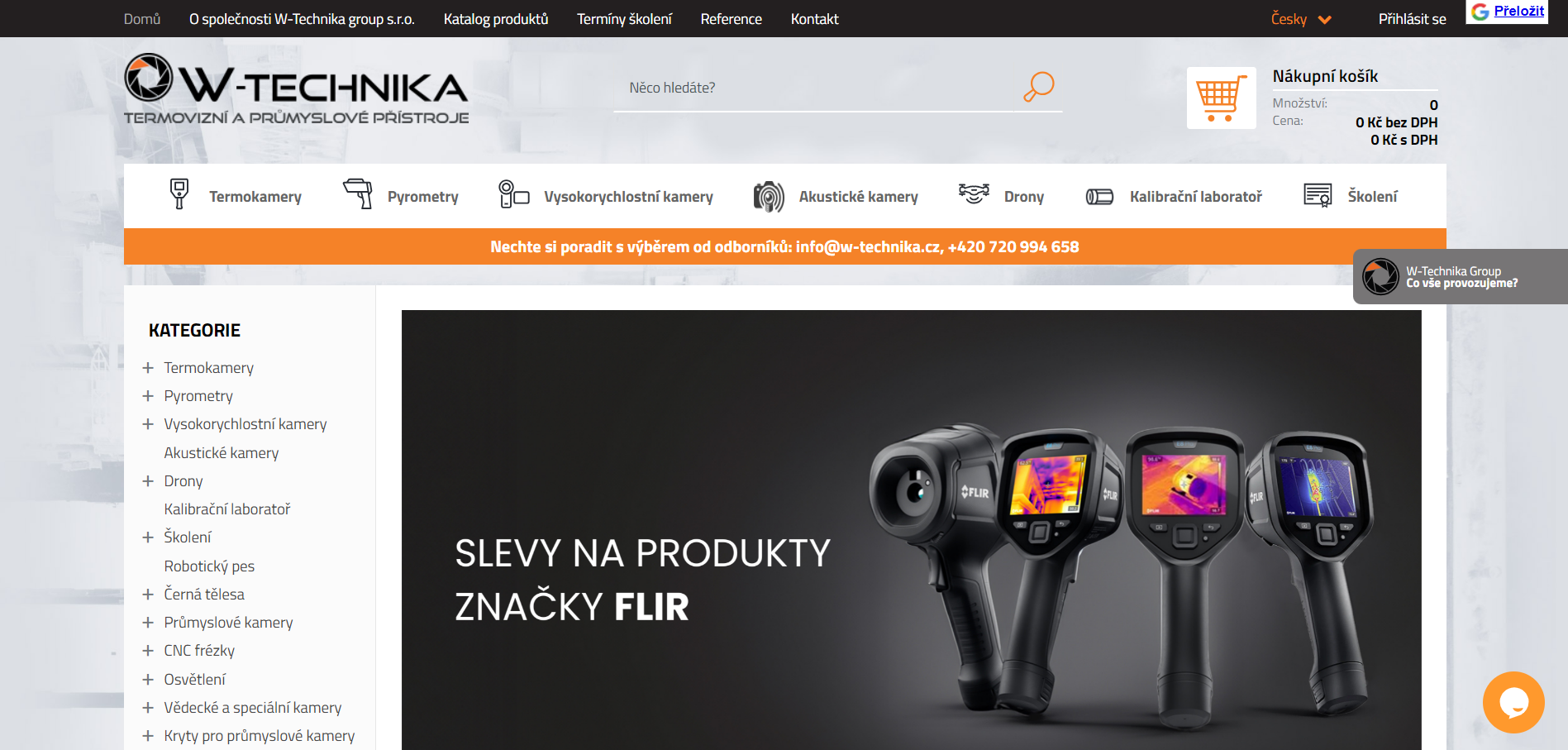1568x750 pixels.
Task: Open Katalog produktů in top menu
Action: click(x=496, y=19)
